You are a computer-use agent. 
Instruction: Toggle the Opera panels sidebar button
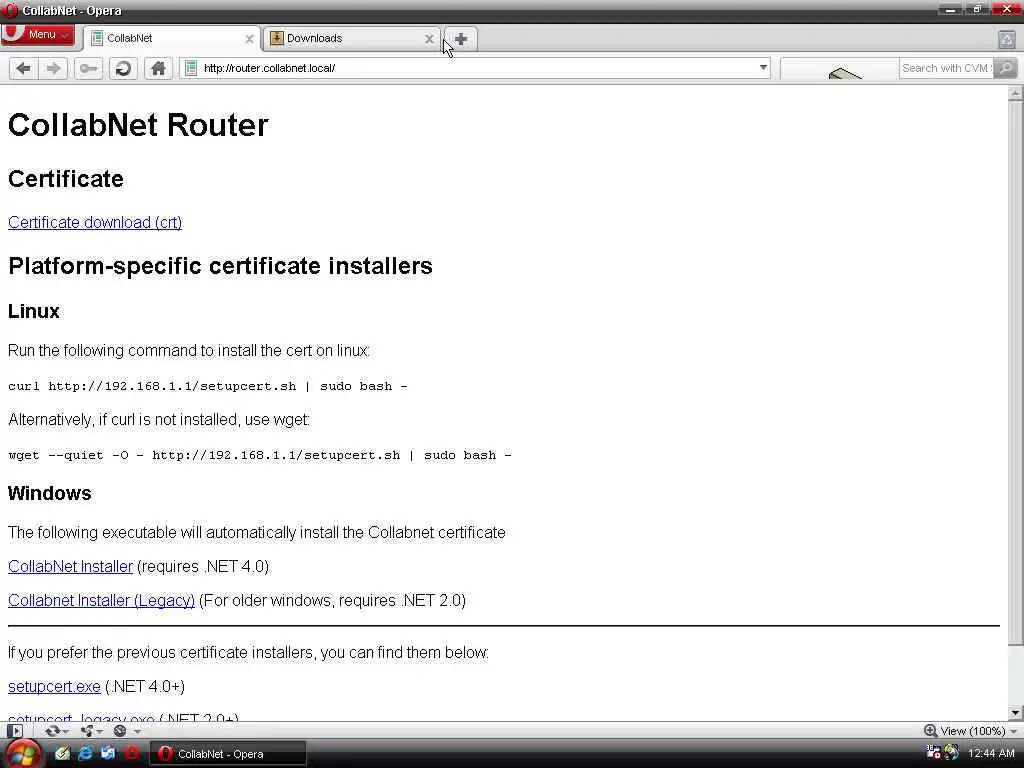15,731
